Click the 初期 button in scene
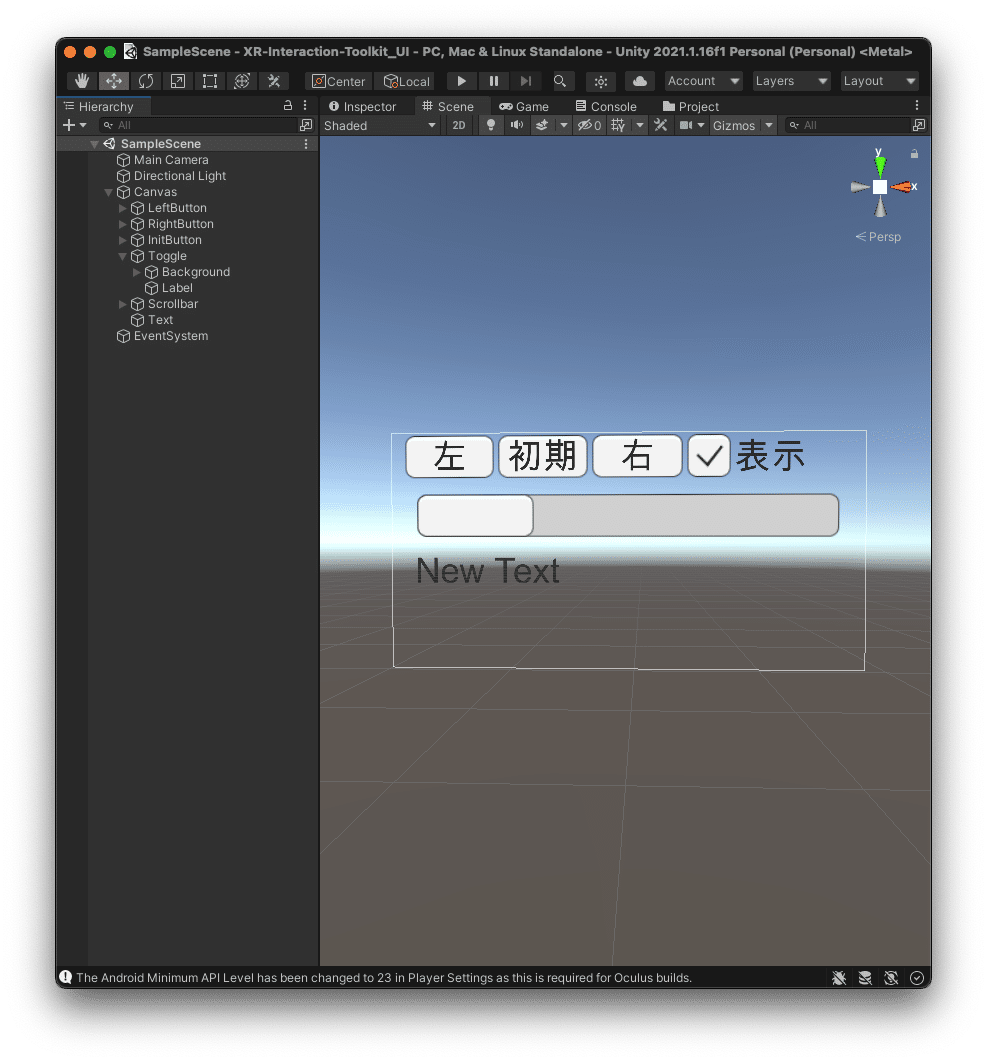Image resolution: width=987 pixels, height=1062 pixels. pyautogui.click(x=543, y=456)
